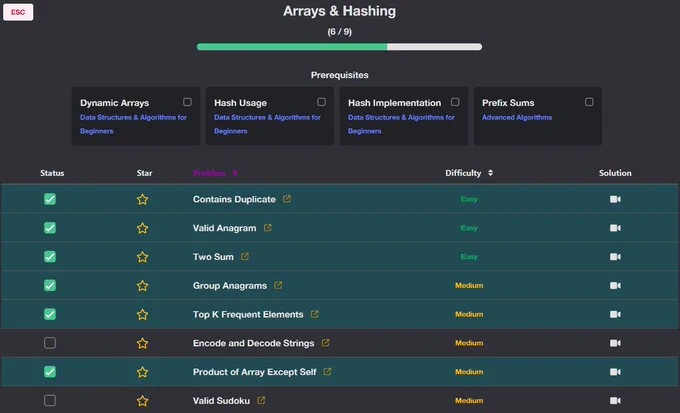Mark Valid Sudoku as completed

[50, 400]
